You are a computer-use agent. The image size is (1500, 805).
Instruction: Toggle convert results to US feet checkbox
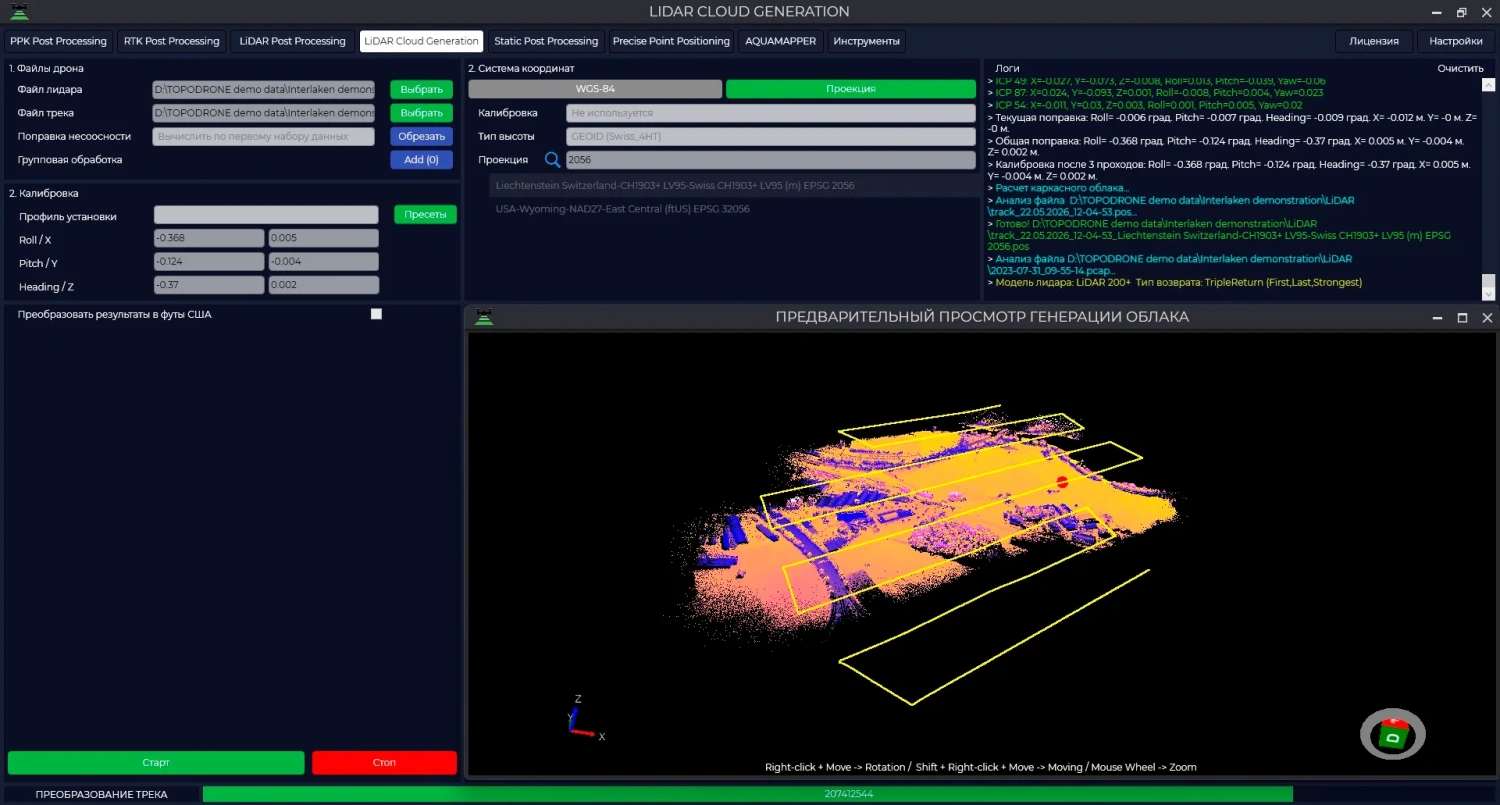pyautogui.click(x=376, y=314)
